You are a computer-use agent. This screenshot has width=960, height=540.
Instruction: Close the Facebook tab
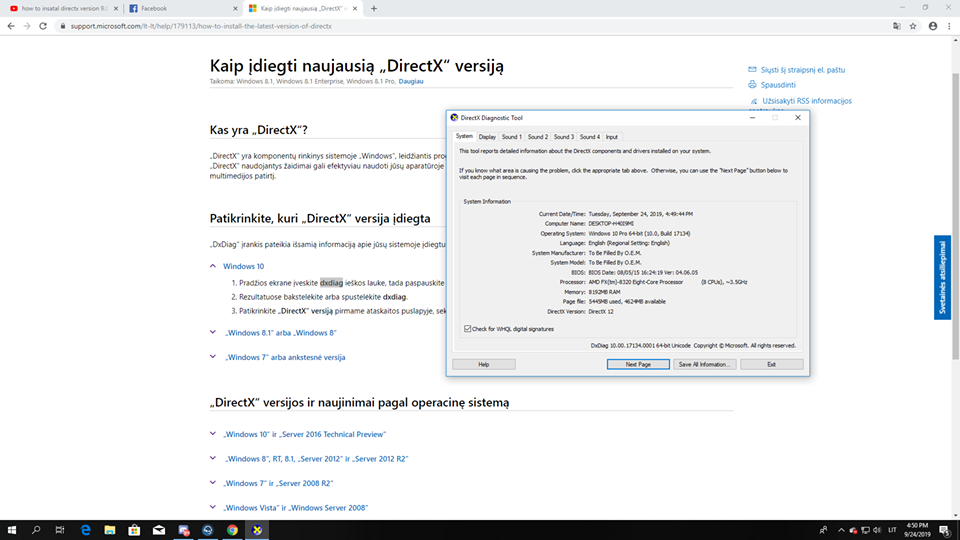[x=235, y=9]
